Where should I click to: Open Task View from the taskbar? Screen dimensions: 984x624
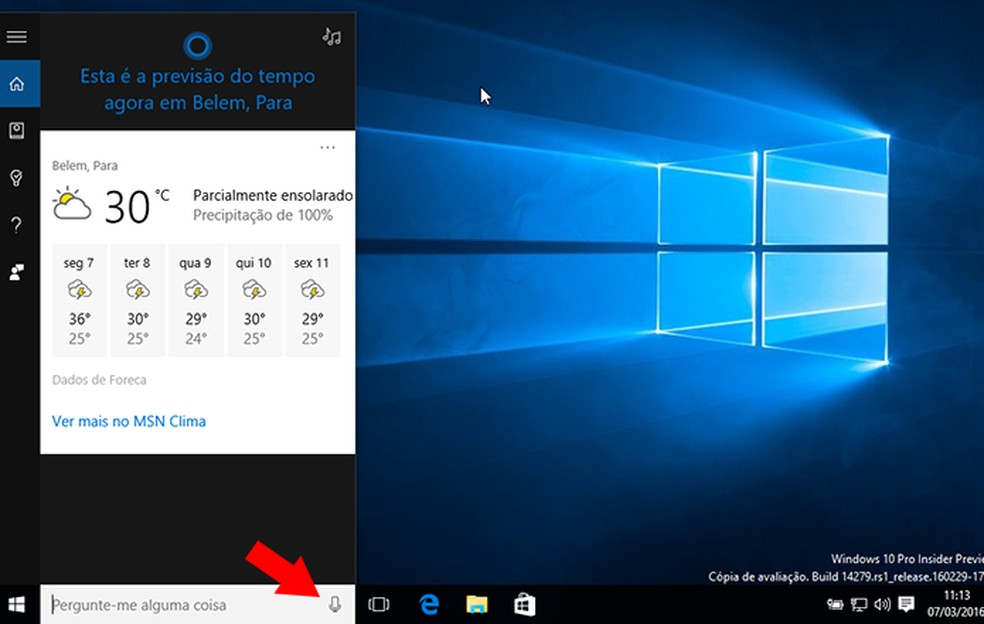pos(379,604)
